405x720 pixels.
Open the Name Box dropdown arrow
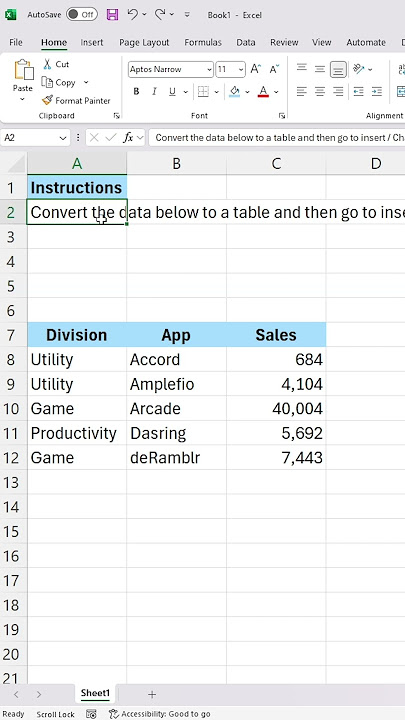(63, 138)
